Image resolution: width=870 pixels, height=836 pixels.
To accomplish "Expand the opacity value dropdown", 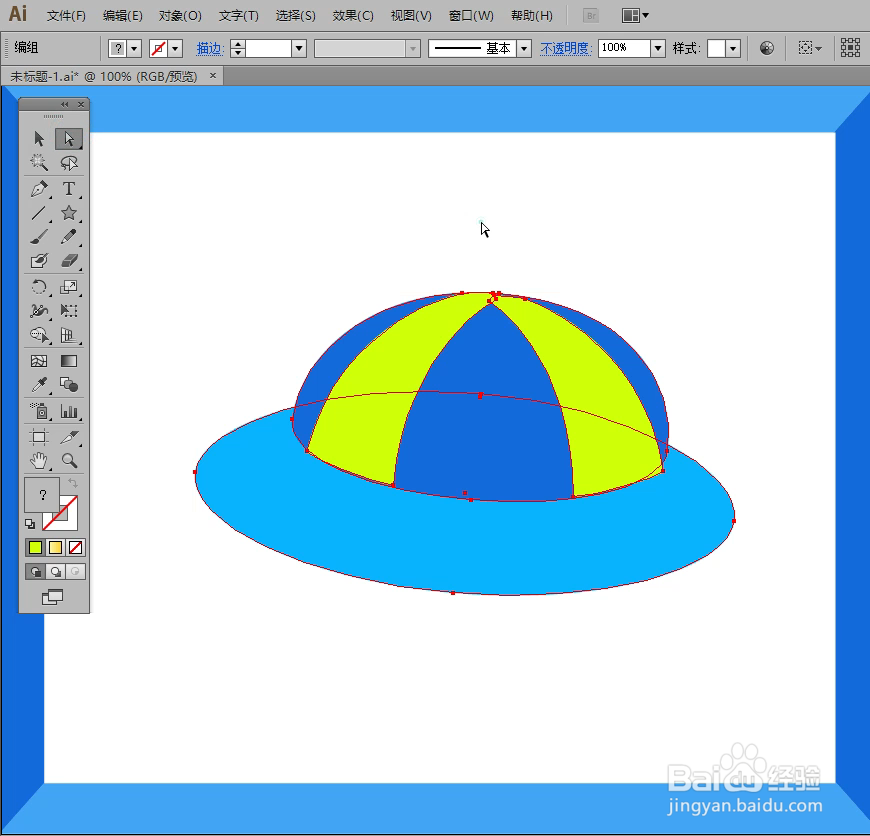I will tap(658, 49).
